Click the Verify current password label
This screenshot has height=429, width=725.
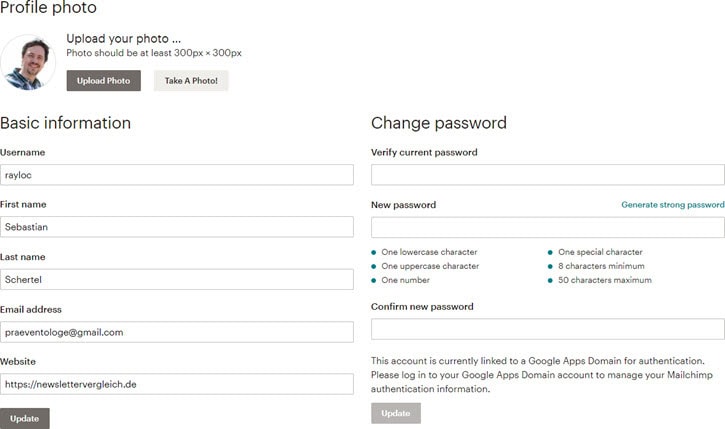[424, 152]
